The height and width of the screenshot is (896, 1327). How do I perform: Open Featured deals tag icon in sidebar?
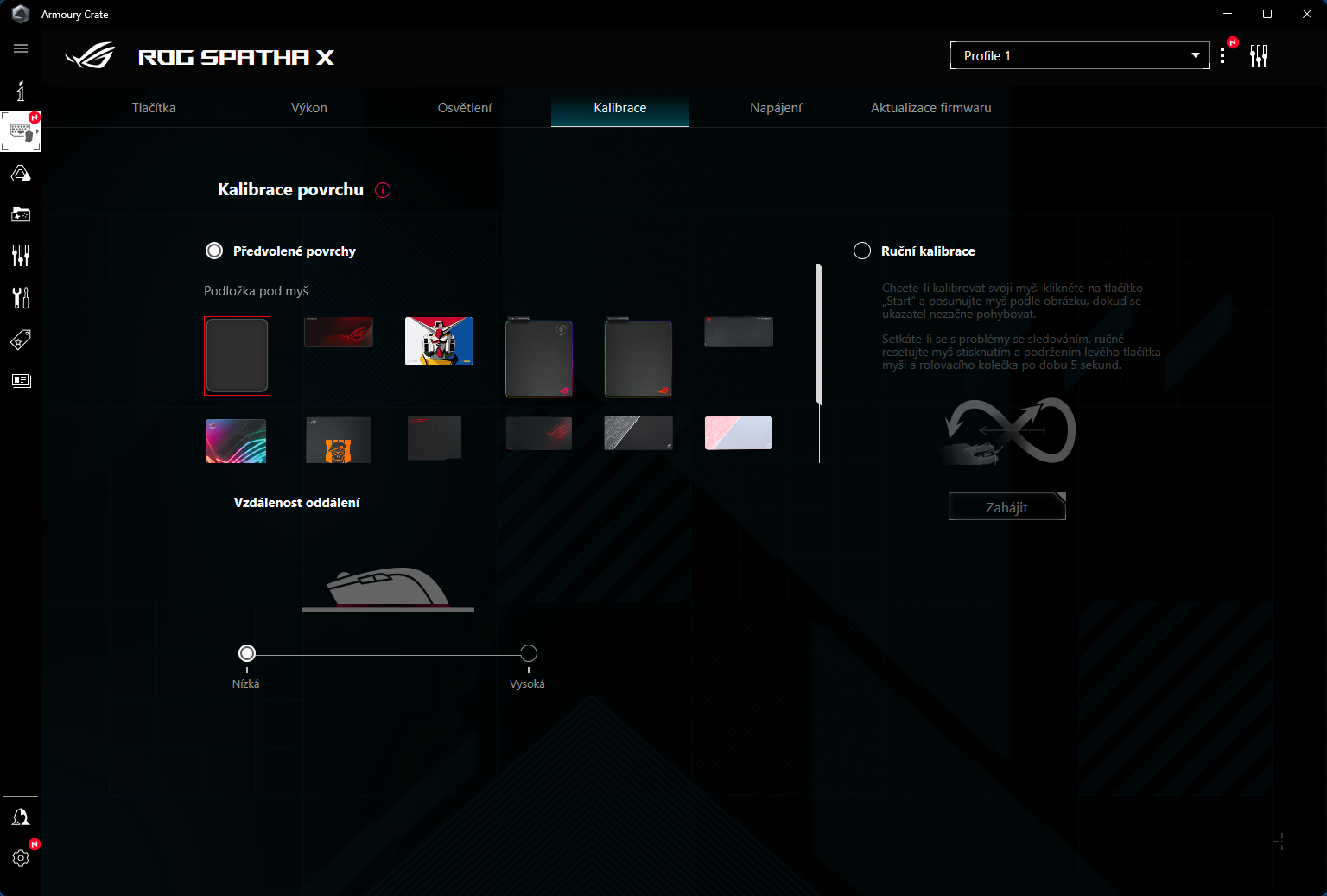tap(21, 340)
